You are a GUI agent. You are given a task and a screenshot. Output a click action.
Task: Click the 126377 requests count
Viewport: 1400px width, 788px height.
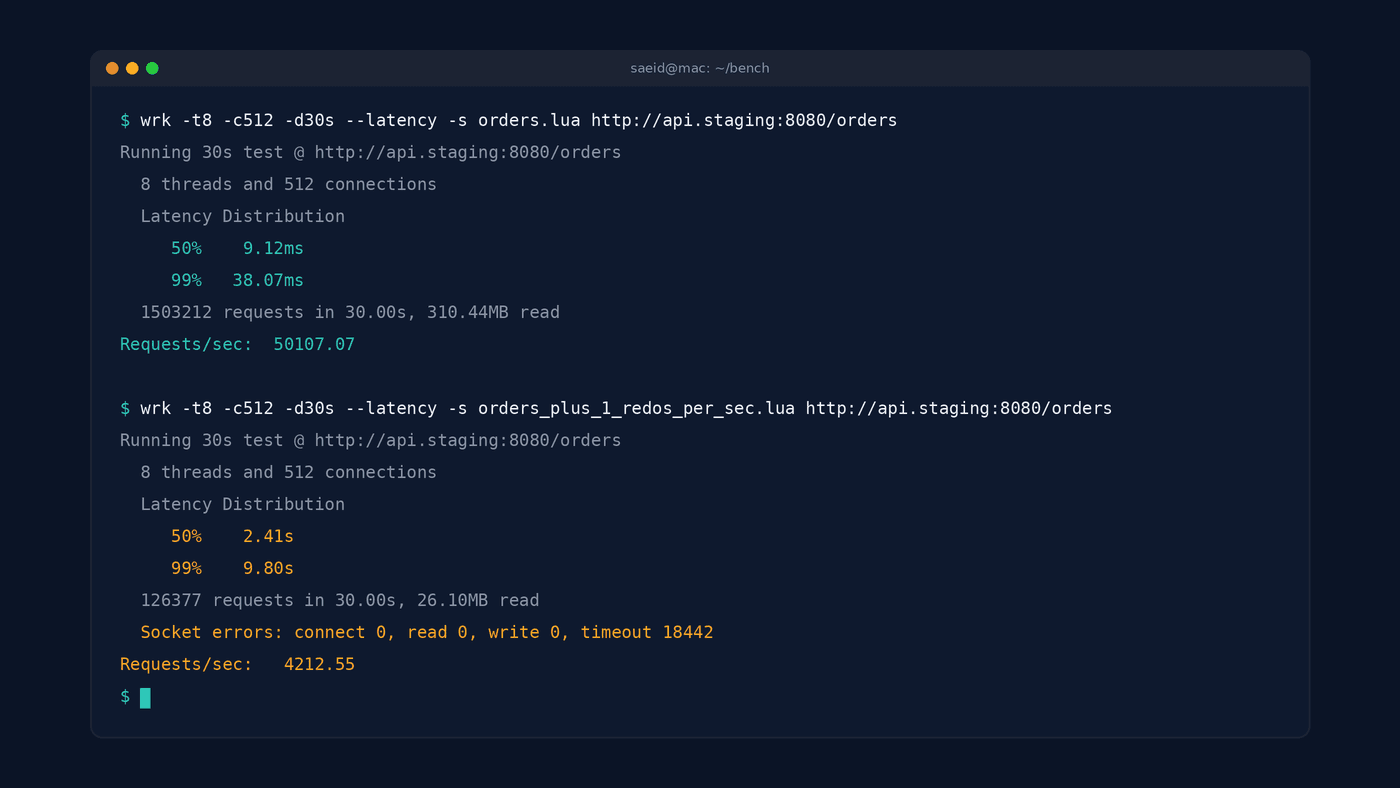coord(171,600)
